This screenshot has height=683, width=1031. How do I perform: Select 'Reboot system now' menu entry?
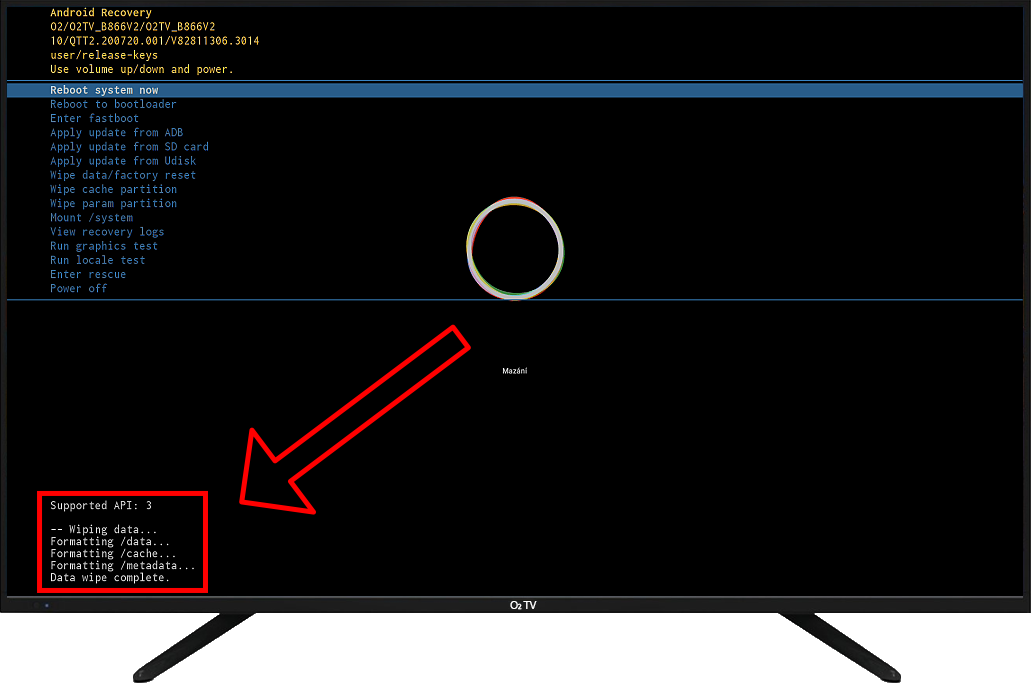(x=104, y=90)
